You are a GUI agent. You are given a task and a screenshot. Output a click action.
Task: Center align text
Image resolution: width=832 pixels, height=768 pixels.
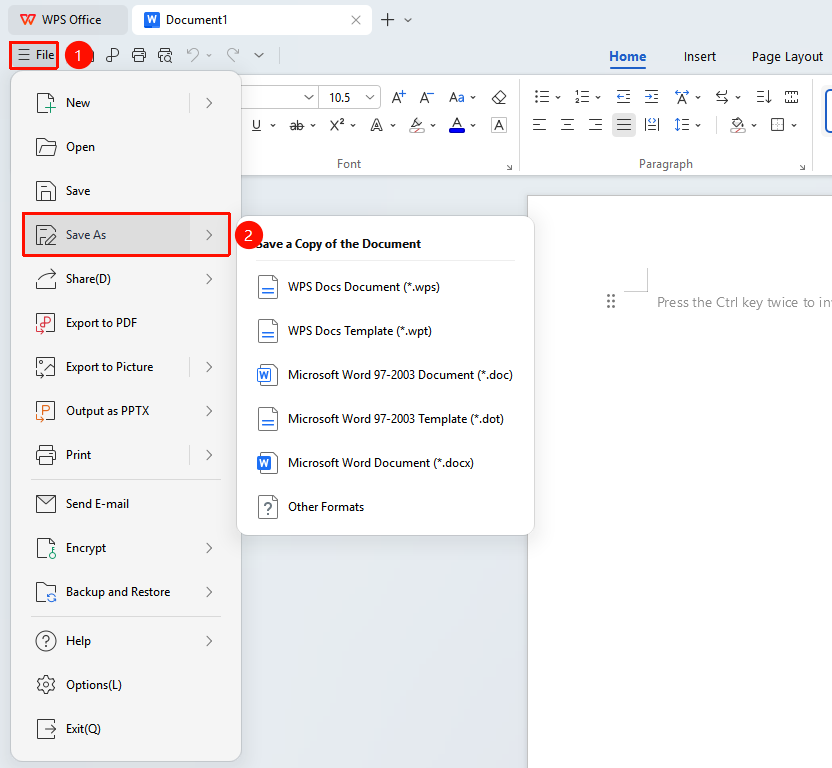pyautogui.click(x=567, y=125)
